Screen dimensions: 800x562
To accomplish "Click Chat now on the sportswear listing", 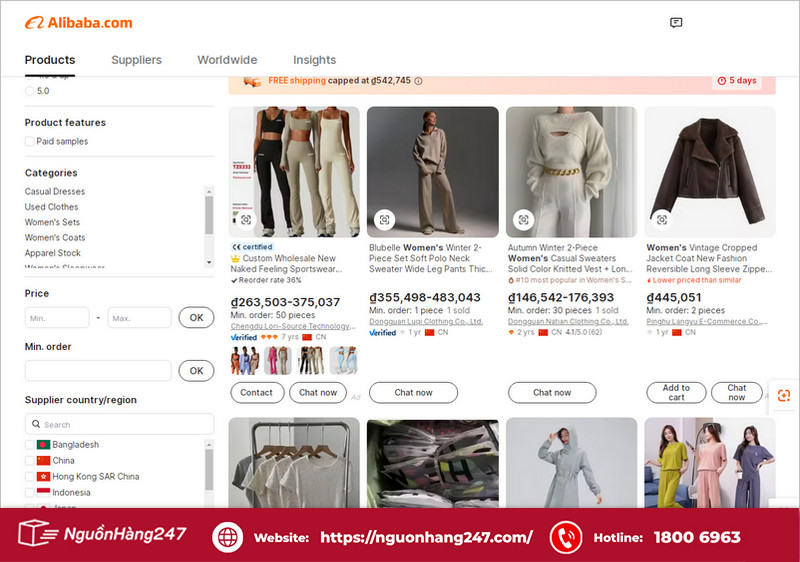I will point(318,393).
